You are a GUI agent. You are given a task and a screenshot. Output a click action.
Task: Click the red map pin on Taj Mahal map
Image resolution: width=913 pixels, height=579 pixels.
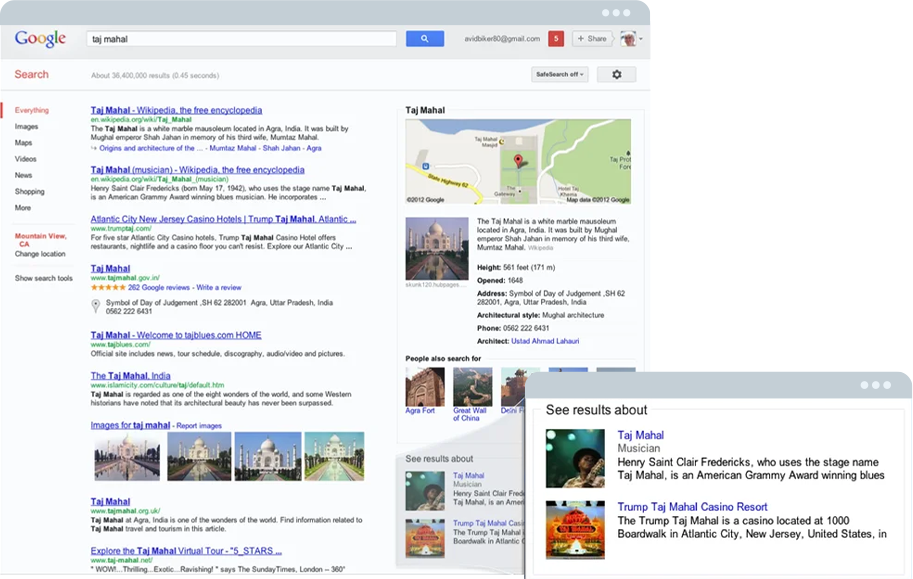point(518,161)
